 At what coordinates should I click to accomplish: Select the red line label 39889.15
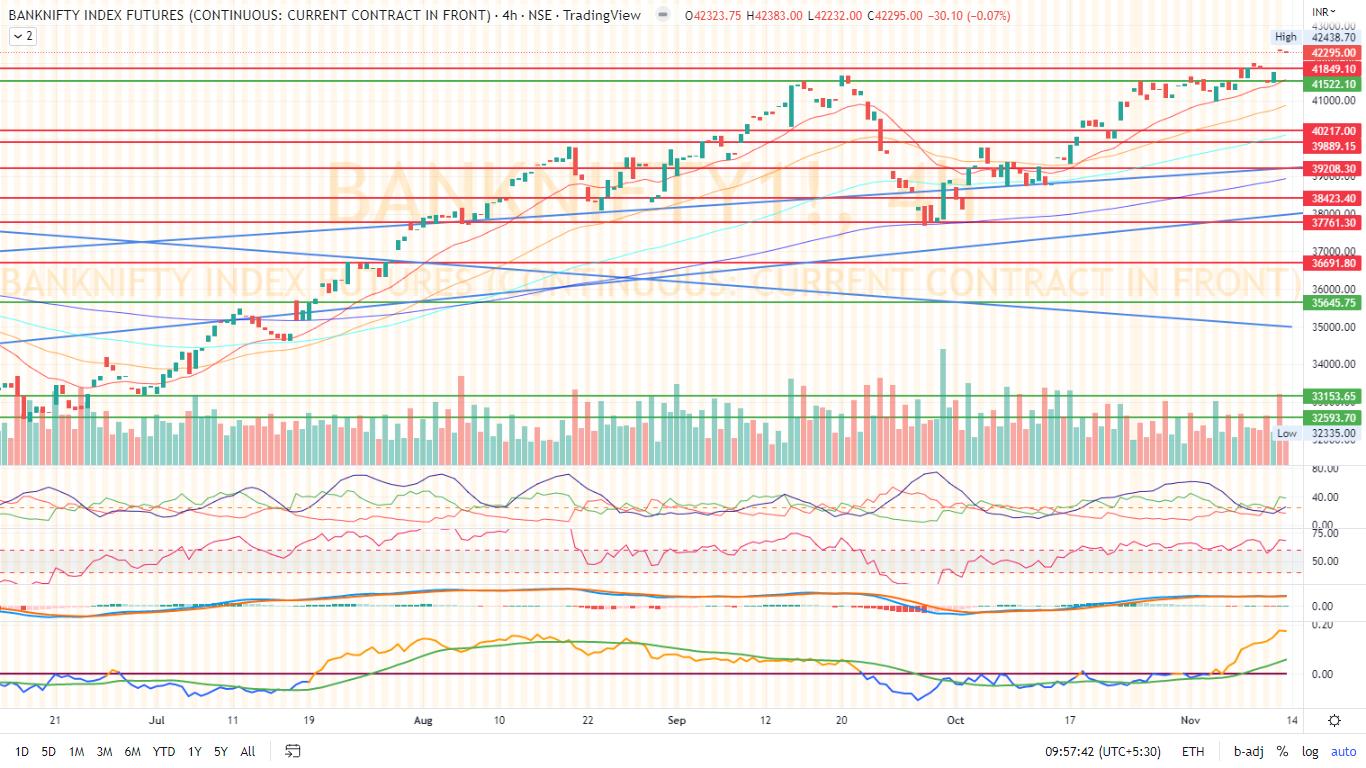(1333, 146)
